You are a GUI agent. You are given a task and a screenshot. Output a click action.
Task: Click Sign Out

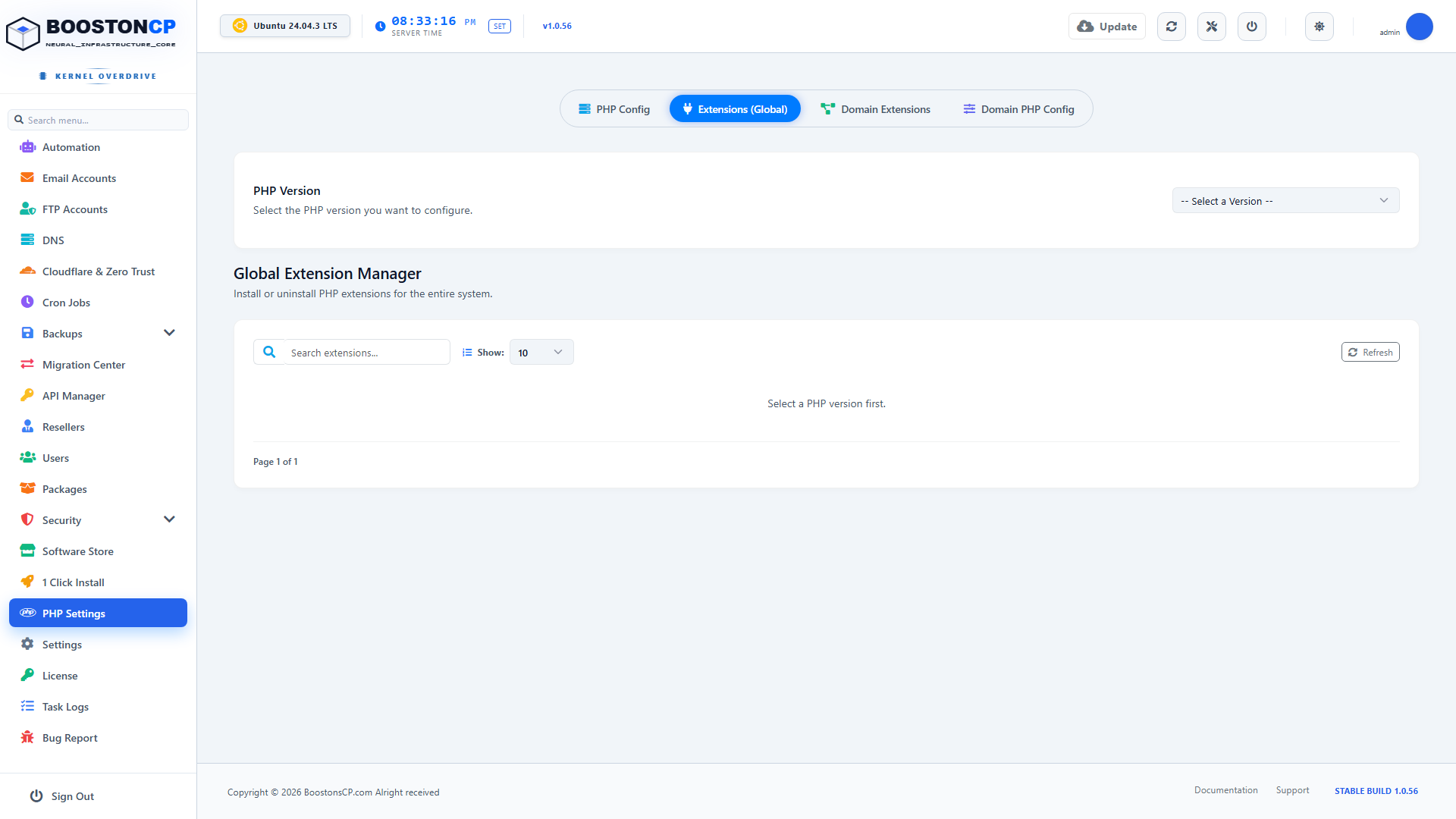62,795
